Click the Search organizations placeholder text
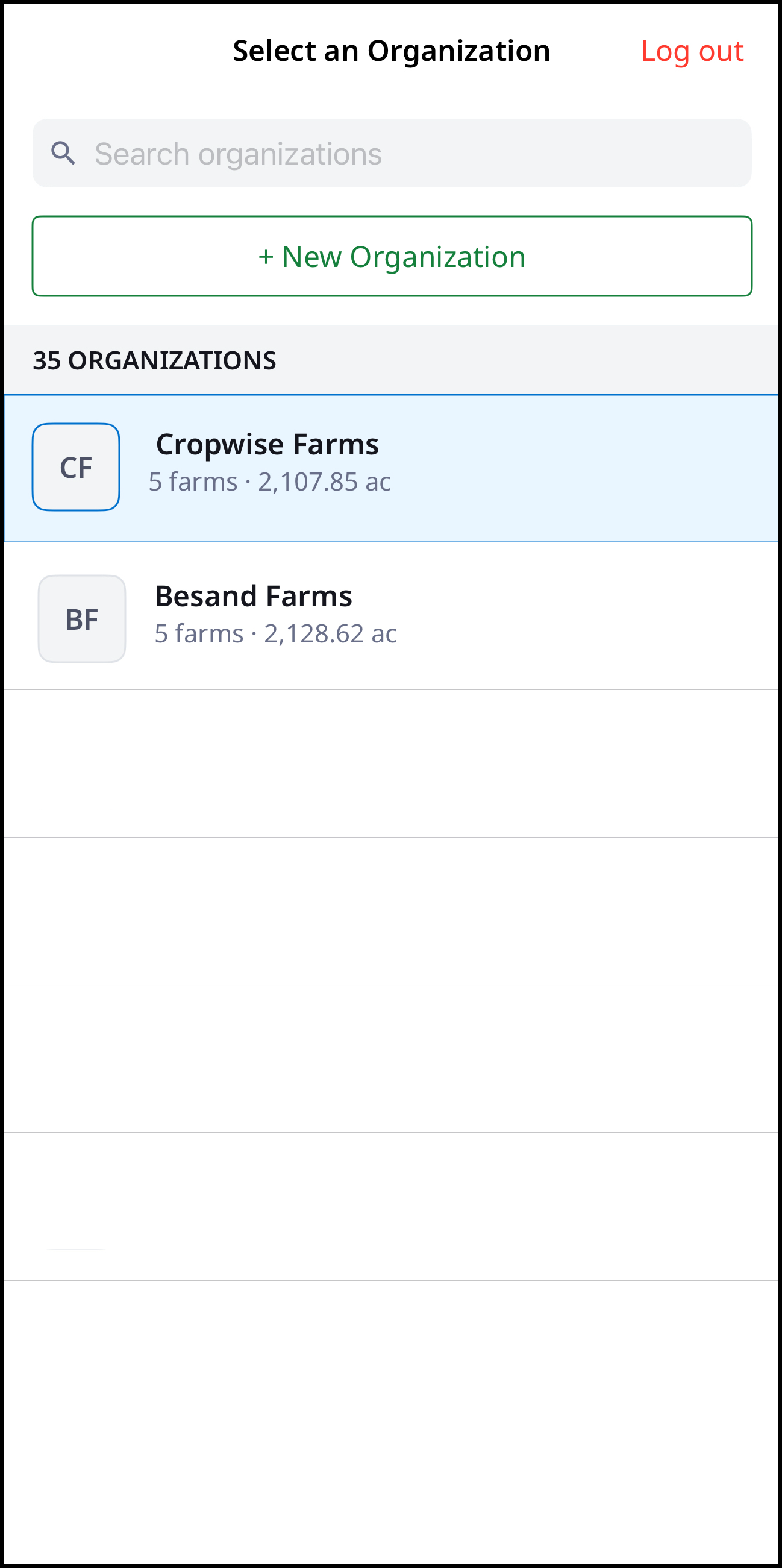 tap(239, 154)
